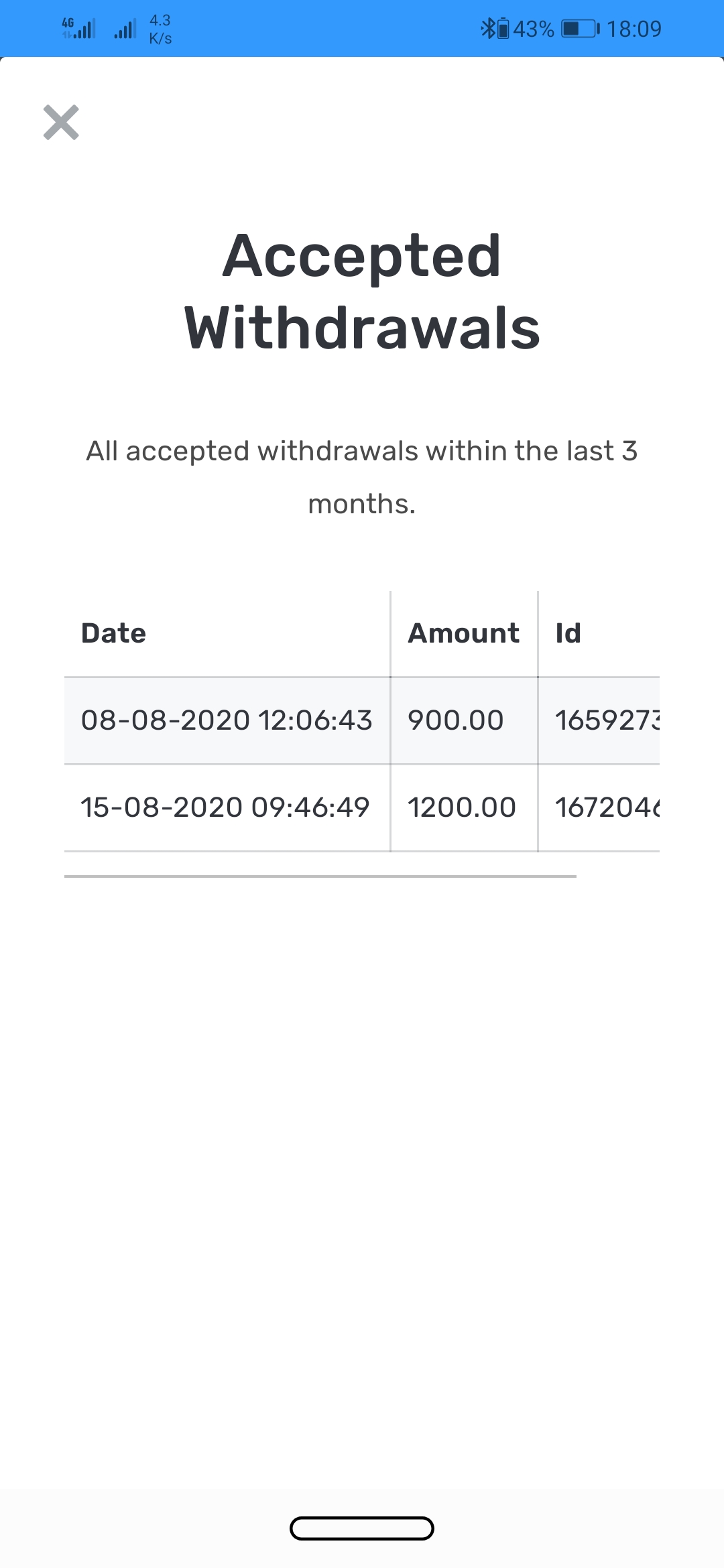This screenshot has height=1568, width=724.
Task: Select the 900.00 amount cell
Action: (x=456, y=720)
